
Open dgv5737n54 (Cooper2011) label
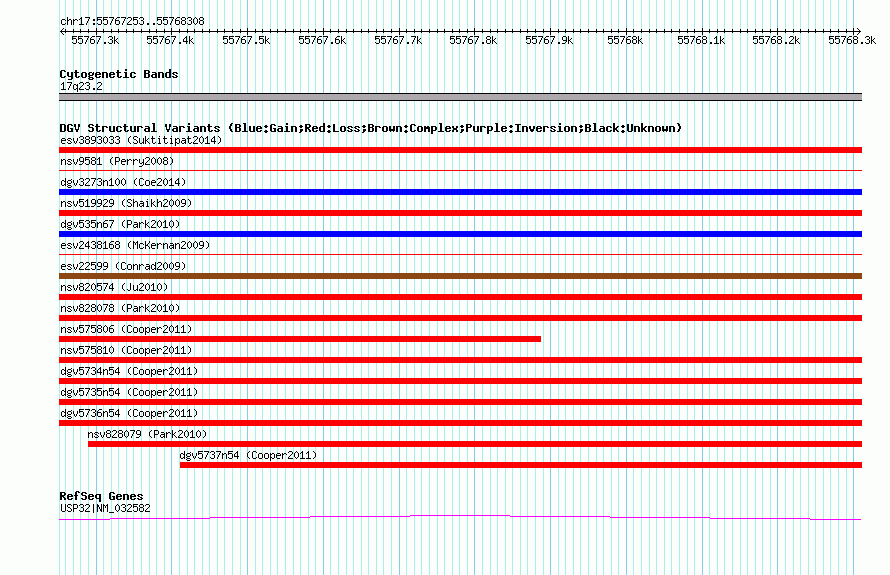coord(248,455)
